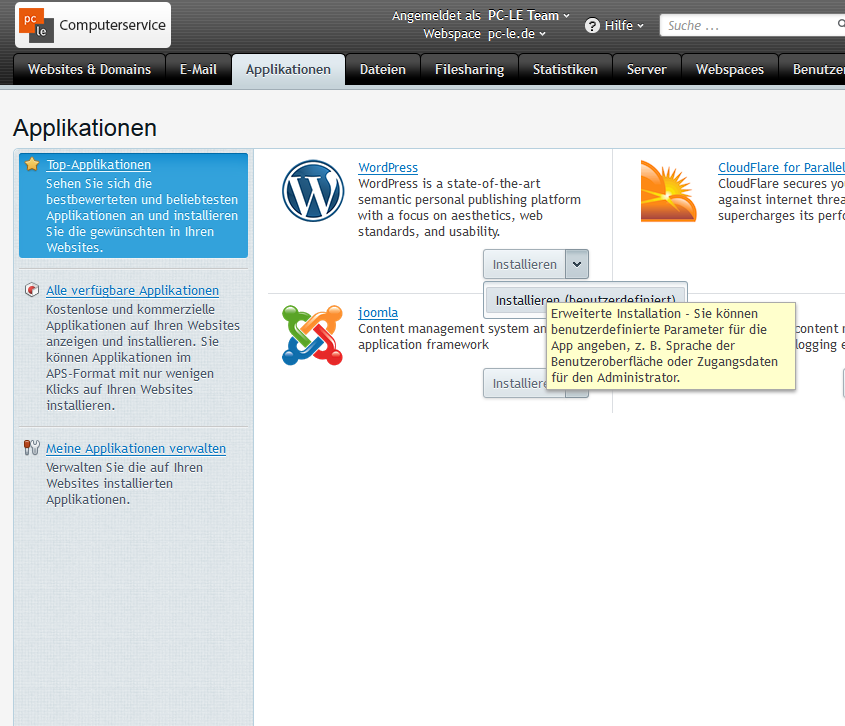This screenshot has height=726, width=845.
Task: Go to the Dateien tab
Action: (x=383, y=70)
